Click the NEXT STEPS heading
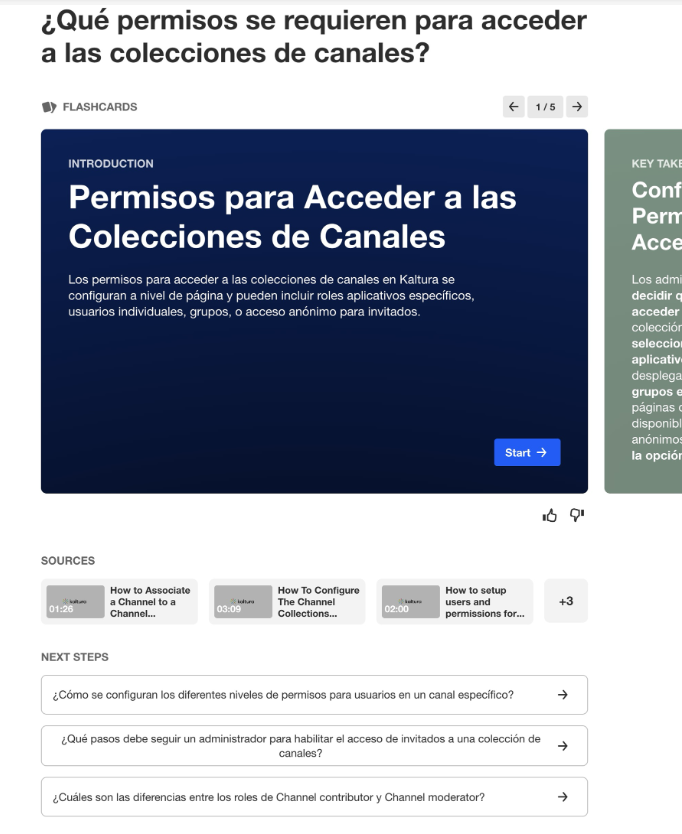 coord(75,657)
